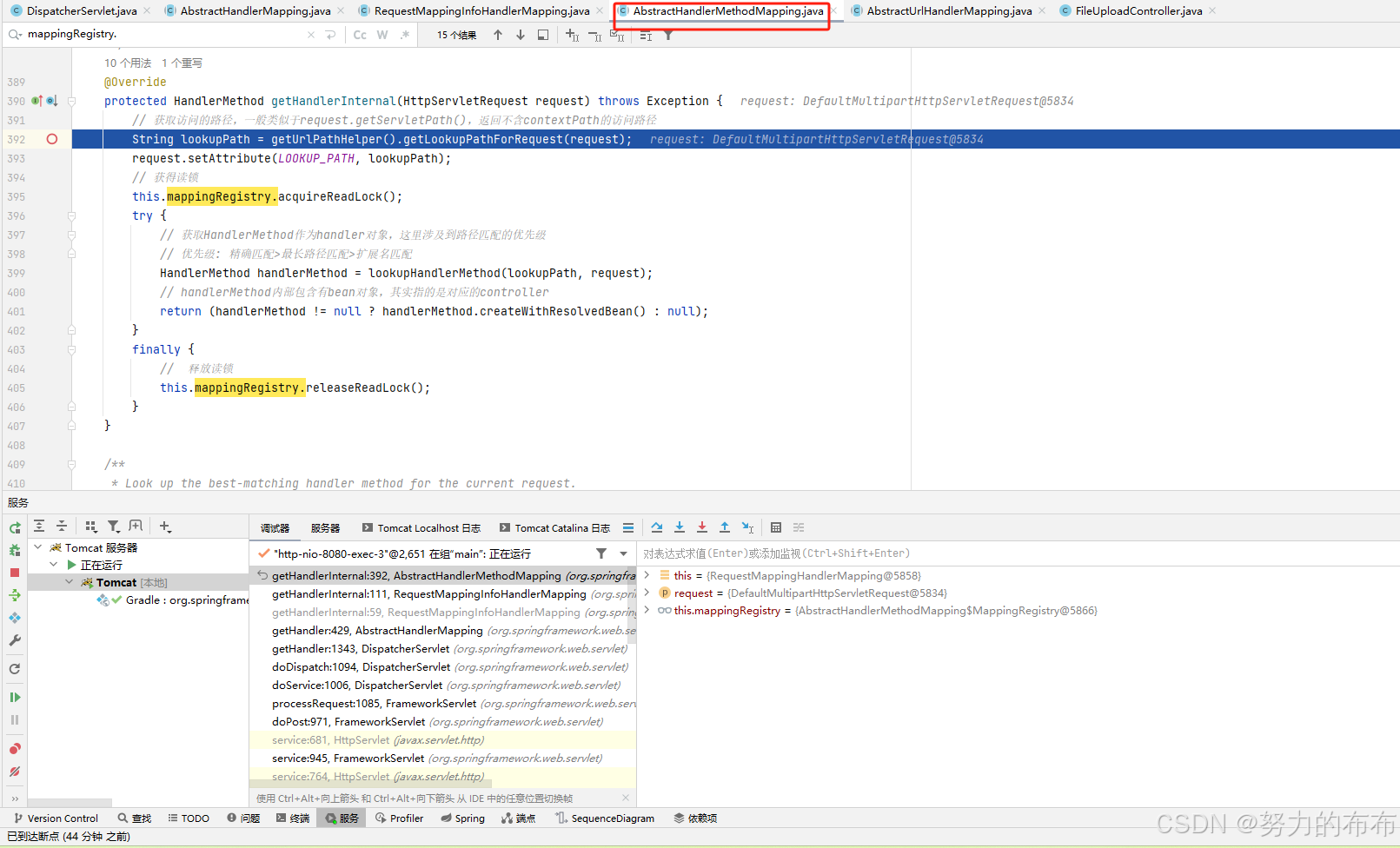Click Step Out debugger icon
Viewport: 1400px width, 848px height.
click(x=725, y=527)
